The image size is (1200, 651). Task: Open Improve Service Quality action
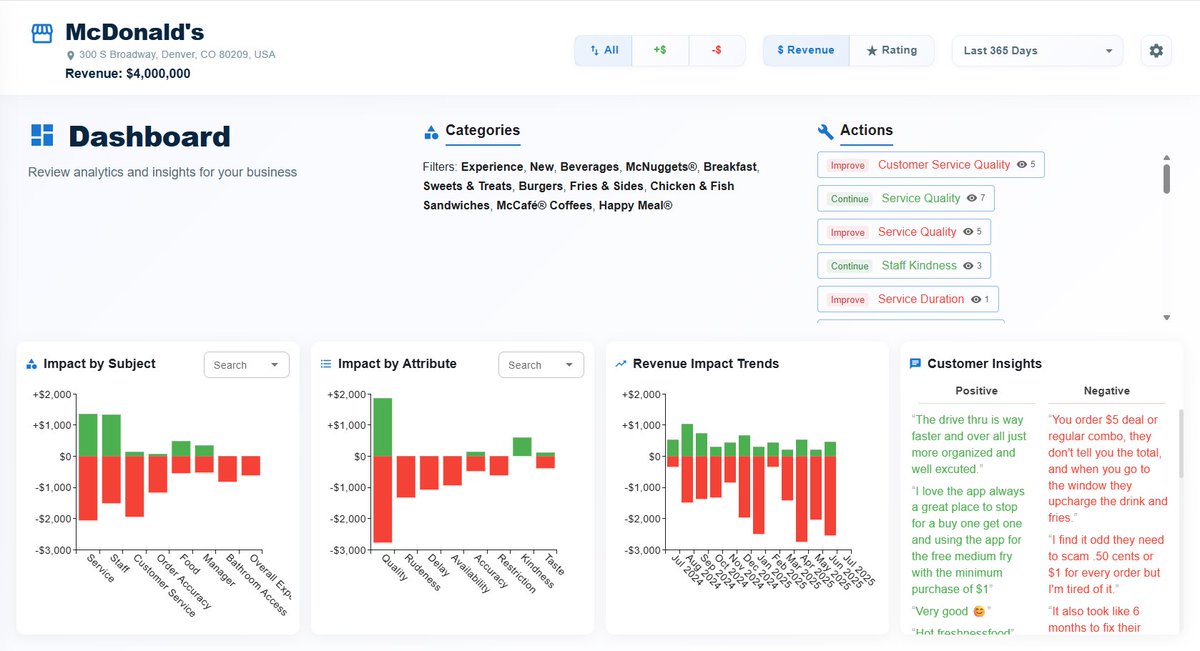pyautogui.click(x=904, y=232)
